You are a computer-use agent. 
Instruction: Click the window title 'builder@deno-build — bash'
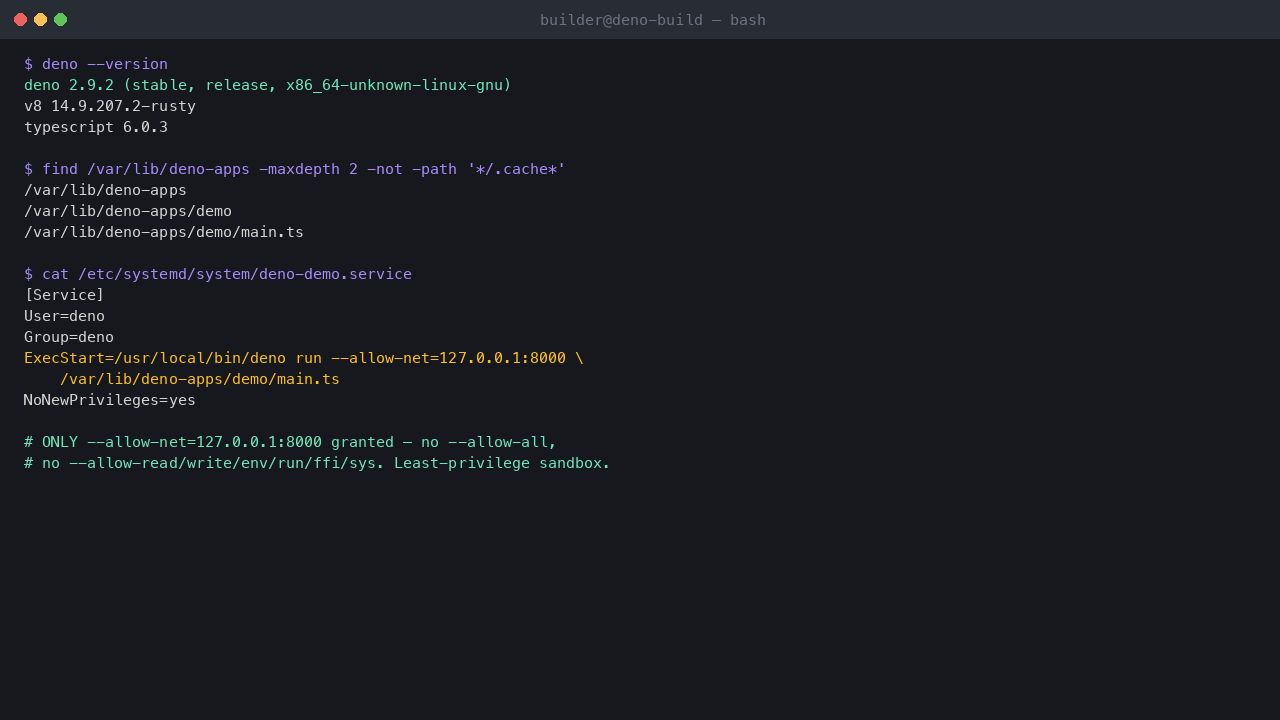point(653,20)
